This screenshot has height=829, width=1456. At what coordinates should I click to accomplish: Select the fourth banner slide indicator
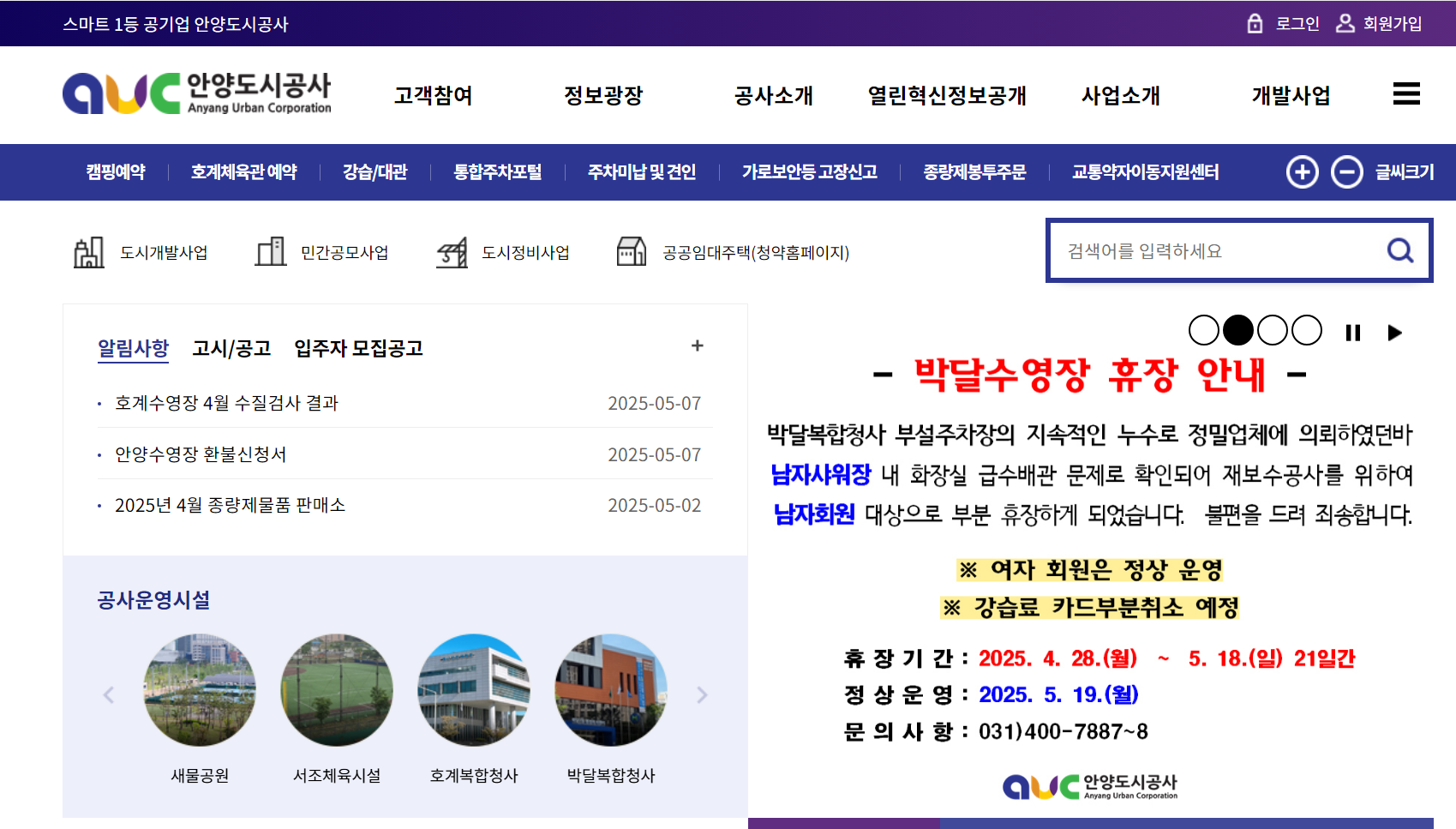(1307, 330)
